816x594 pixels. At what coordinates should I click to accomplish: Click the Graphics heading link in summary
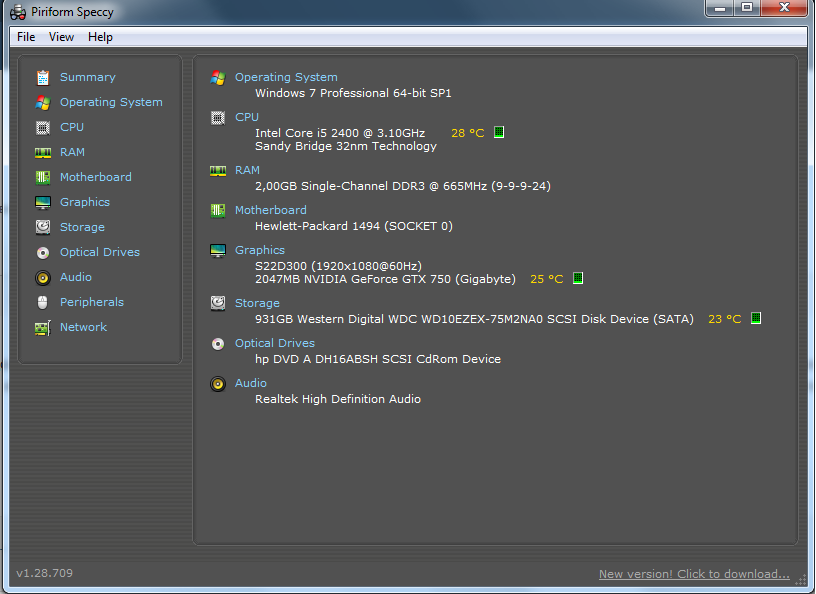pos(260,250)
